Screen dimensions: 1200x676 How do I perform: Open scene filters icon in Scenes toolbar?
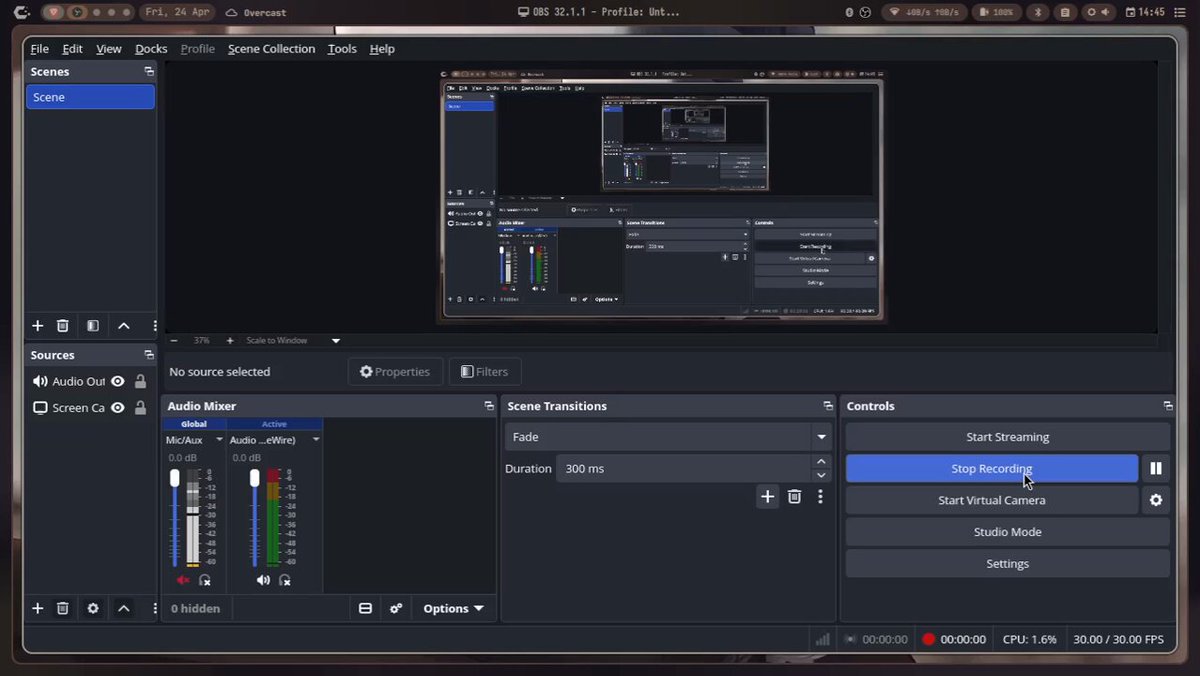pos(93,326)
